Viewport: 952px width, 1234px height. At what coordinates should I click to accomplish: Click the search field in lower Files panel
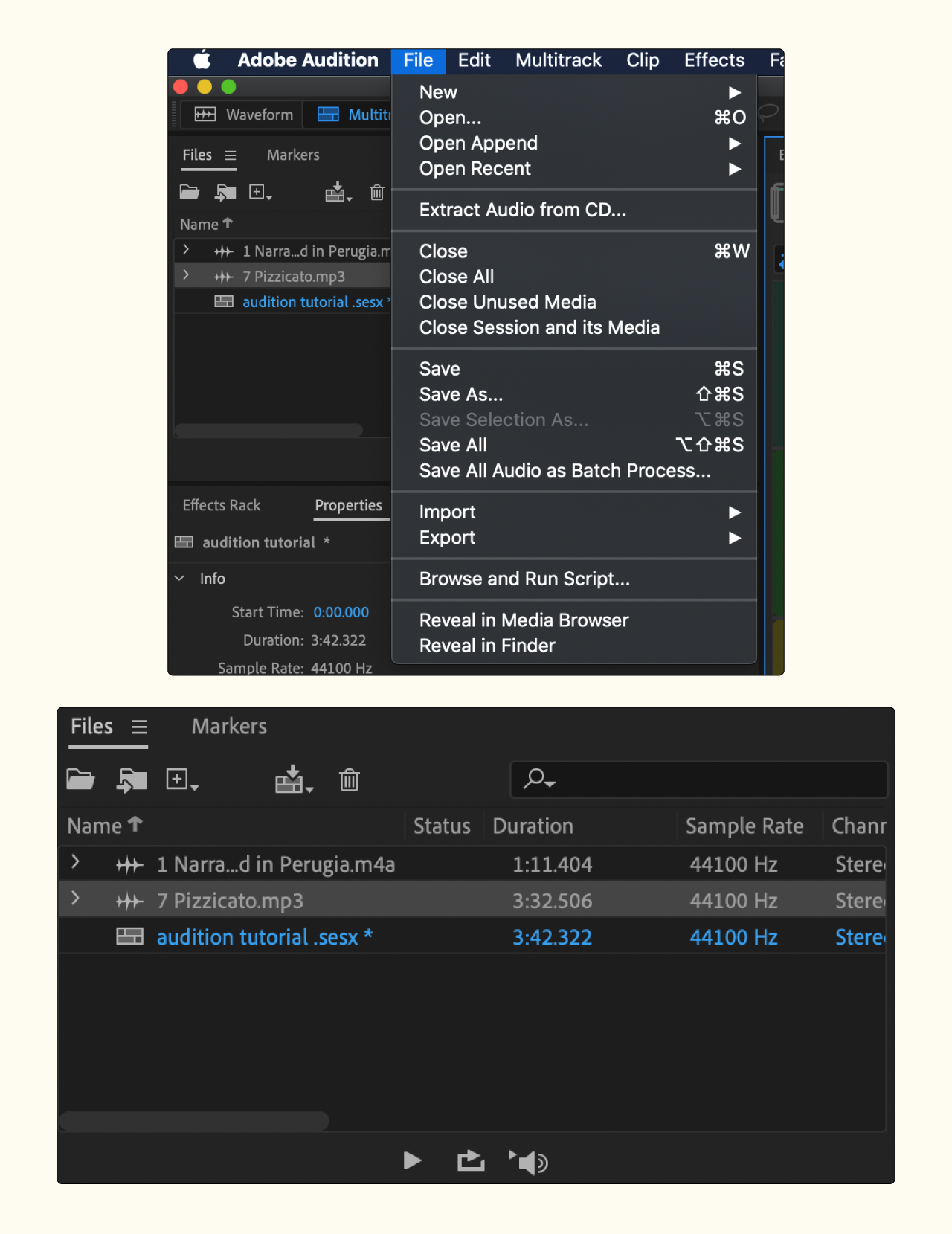click(698, 780)
